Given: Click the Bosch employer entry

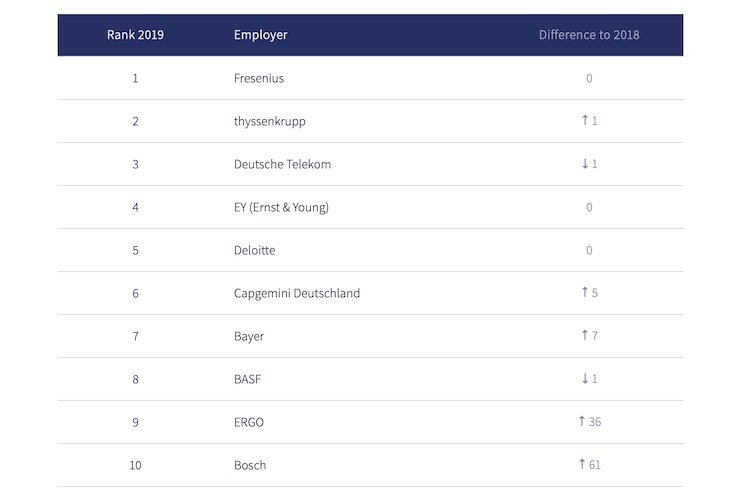Looking at the screenshot, I should point(250,465).
